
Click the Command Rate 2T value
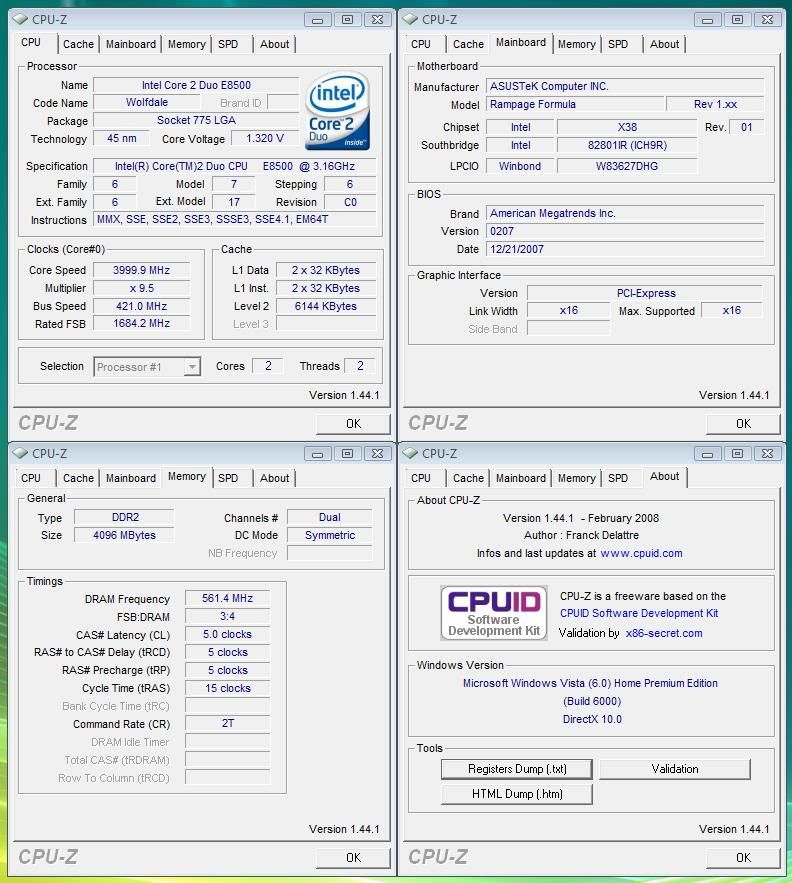(x=228, y=723)
